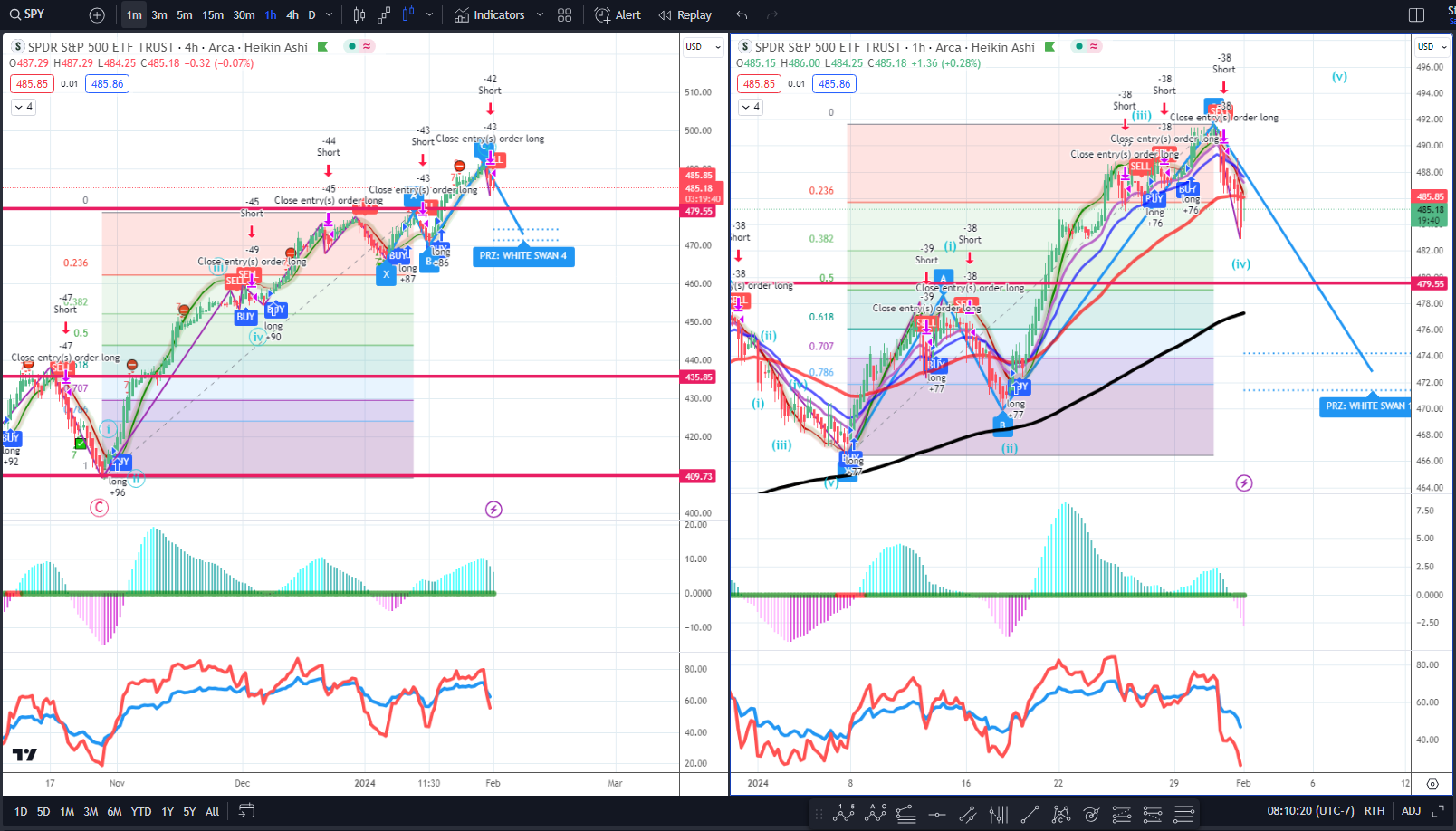
Task: Open the Indicators dialog
Action: pyautogui.click(x=490, y=15)
